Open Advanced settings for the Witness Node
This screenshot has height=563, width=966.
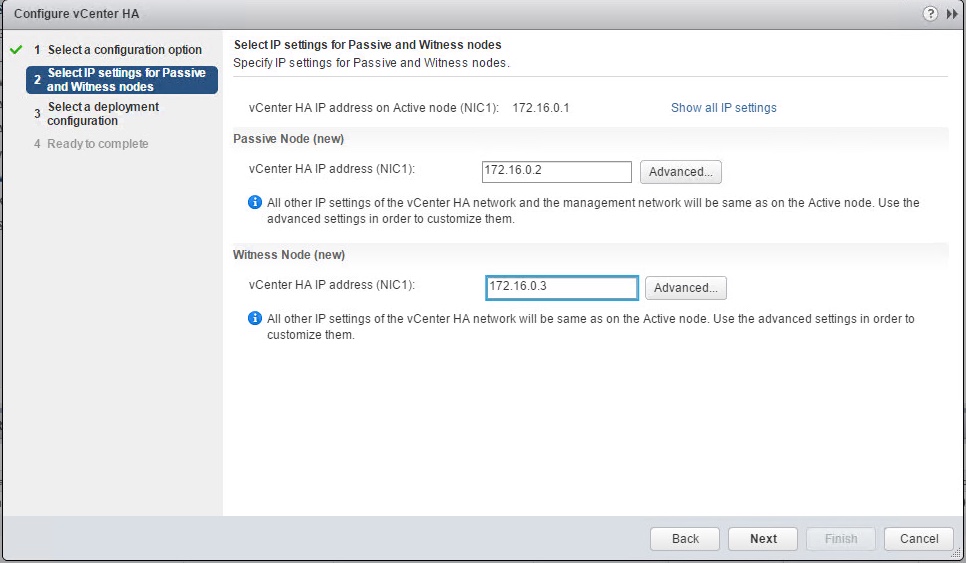coord(685,288)
